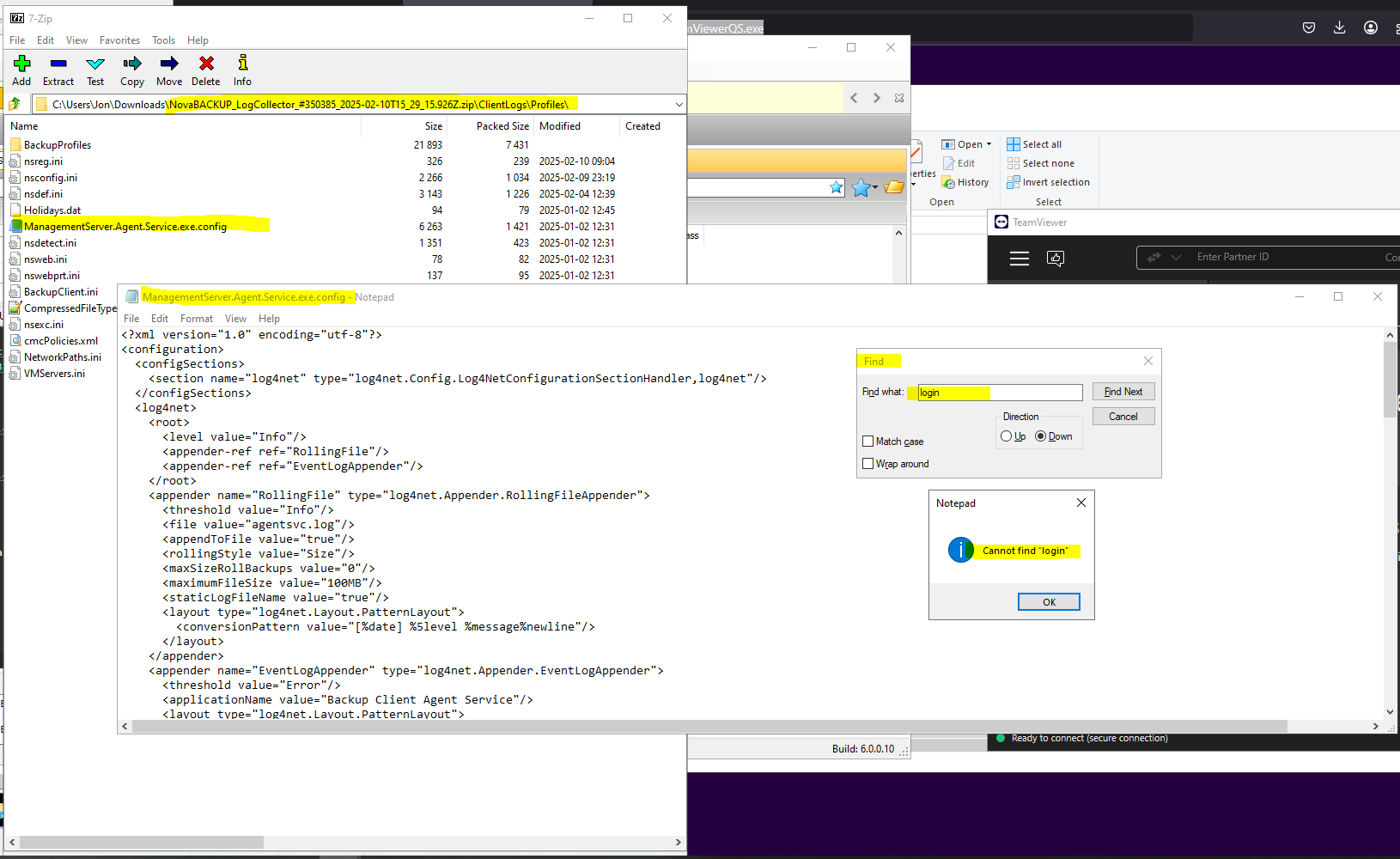The width and height of the screenshot is (1400, 859).
Task: Select NetworkPaths.ini in the file list
Action: tap(63, 357)
